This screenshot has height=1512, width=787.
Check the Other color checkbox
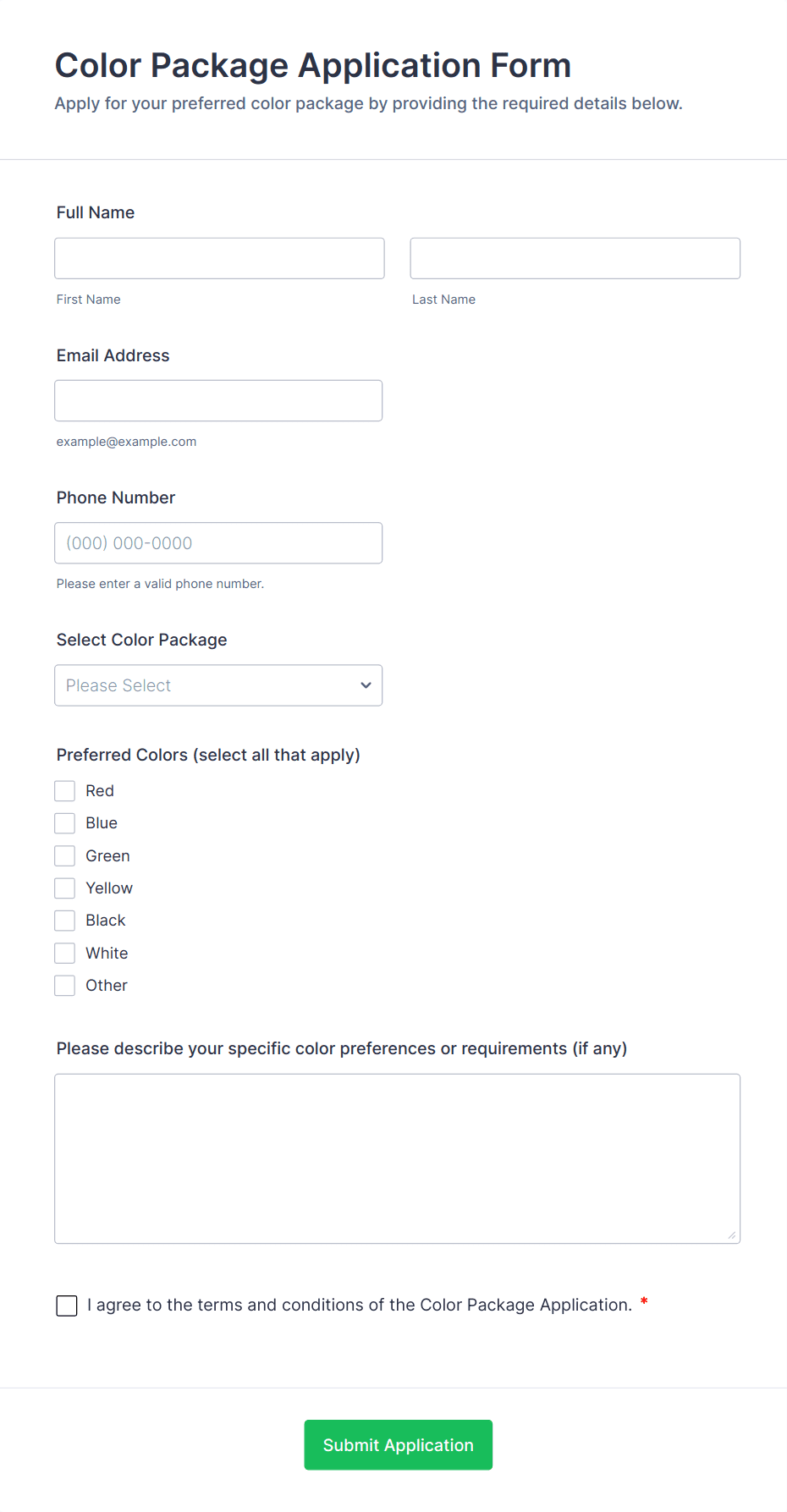tap(65, 986)
